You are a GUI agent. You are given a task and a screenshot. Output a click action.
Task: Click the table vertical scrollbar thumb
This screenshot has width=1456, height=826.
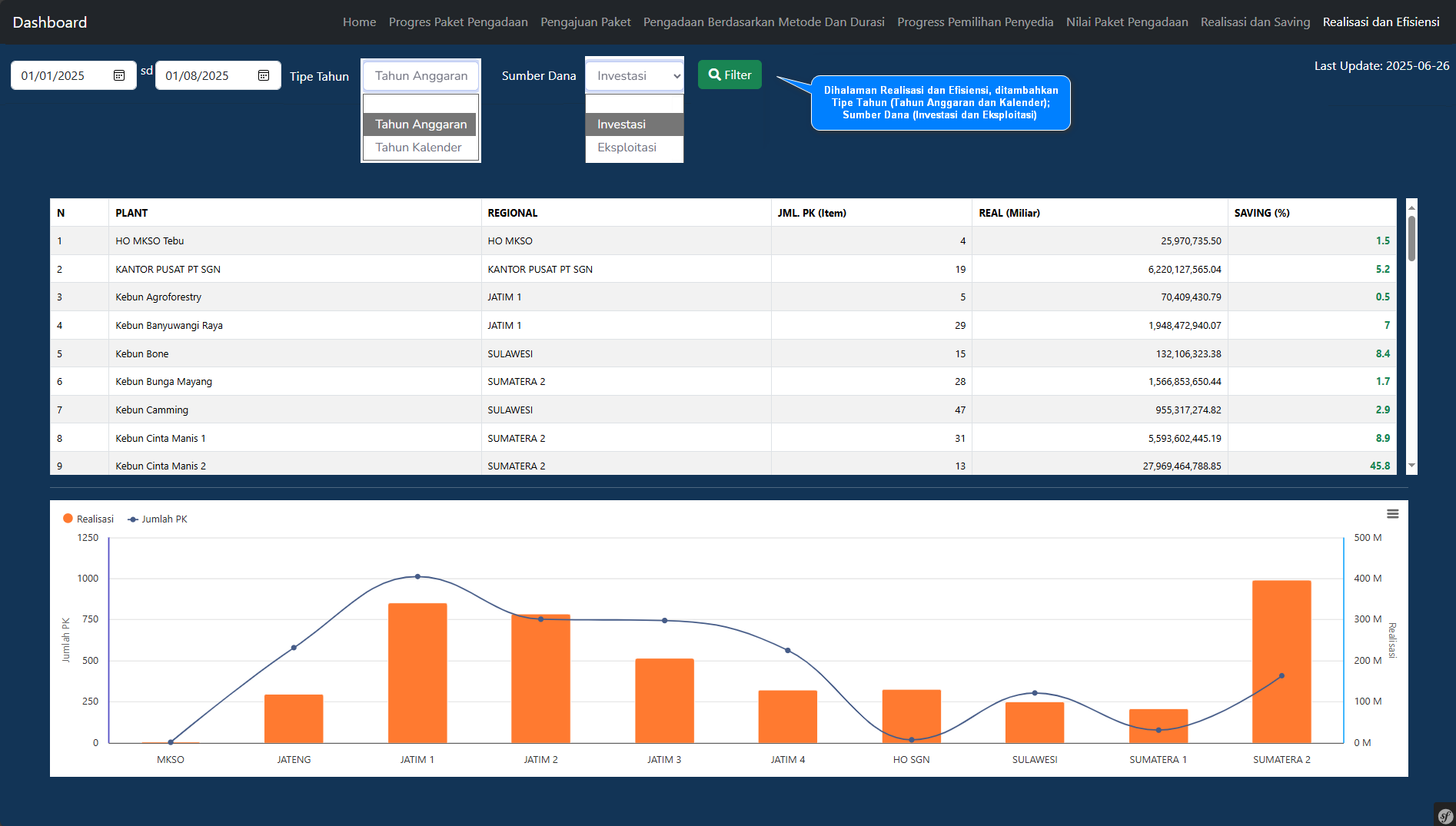(1411, 238)
